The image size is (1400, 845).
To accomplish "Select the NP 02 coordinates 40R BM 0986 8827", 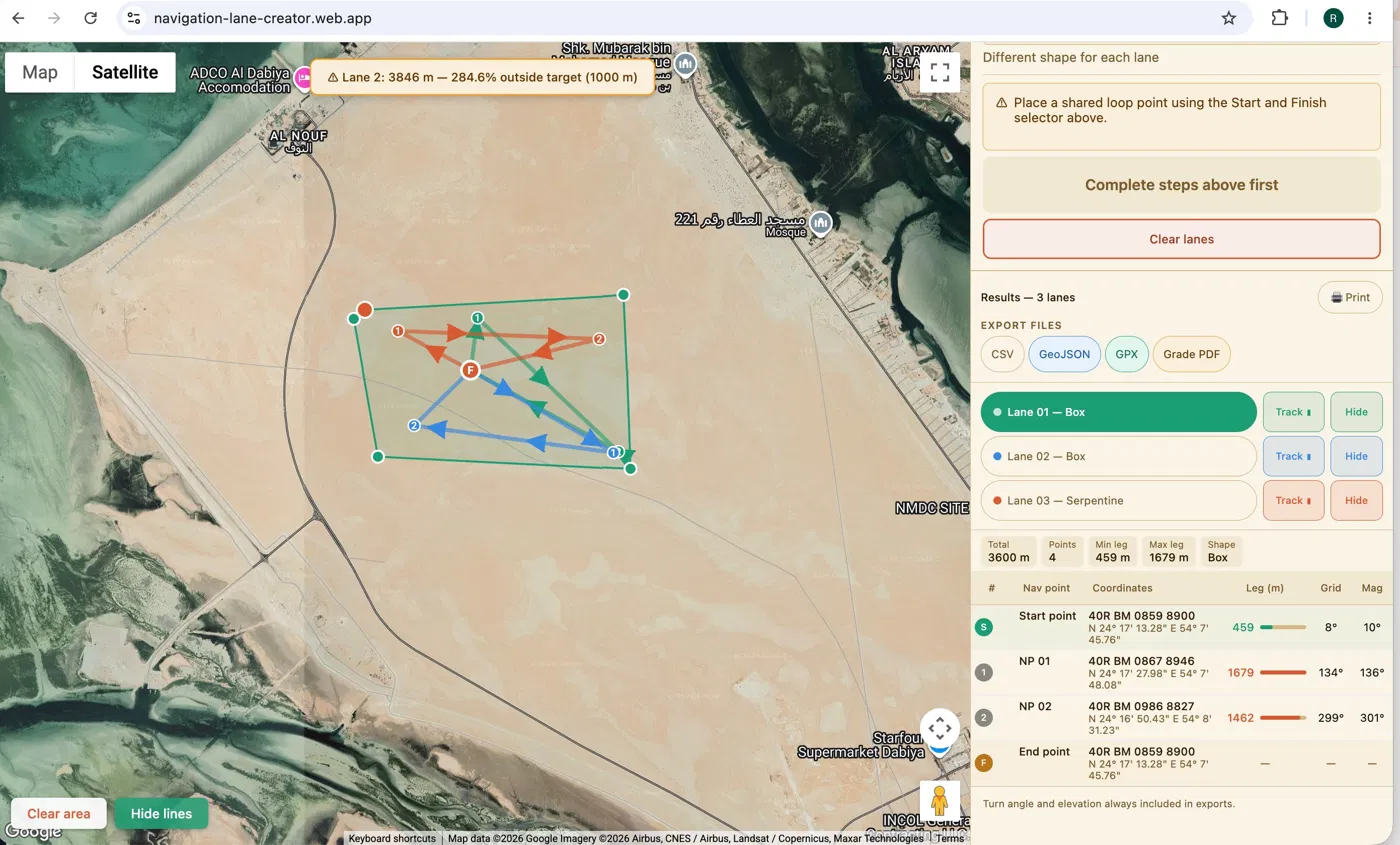I will coord(1141,706).
